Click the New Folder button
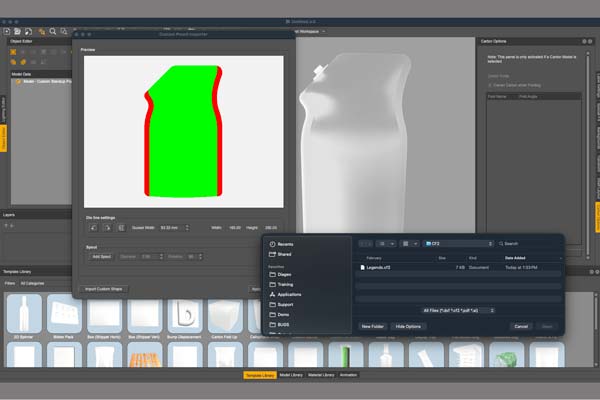Viewport: 600px width, 400px height. tap(372, 326)
